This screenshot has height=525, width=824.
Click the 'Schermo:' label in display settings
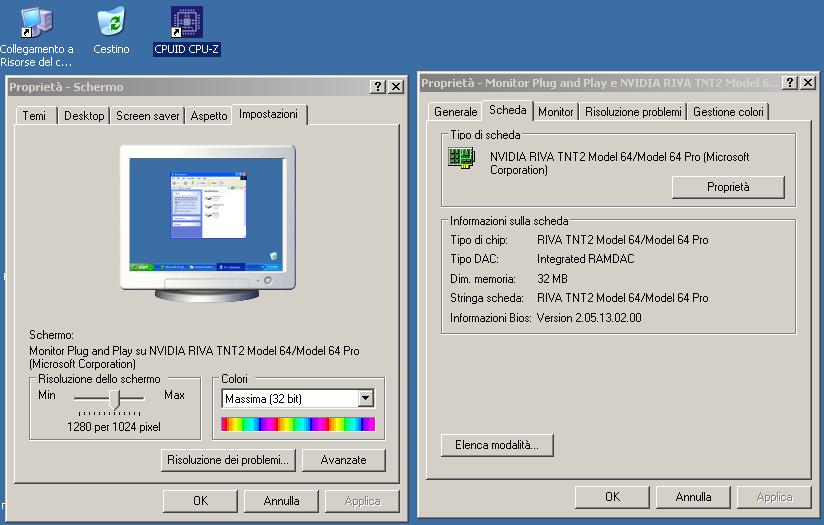click(x=52, y=335)
